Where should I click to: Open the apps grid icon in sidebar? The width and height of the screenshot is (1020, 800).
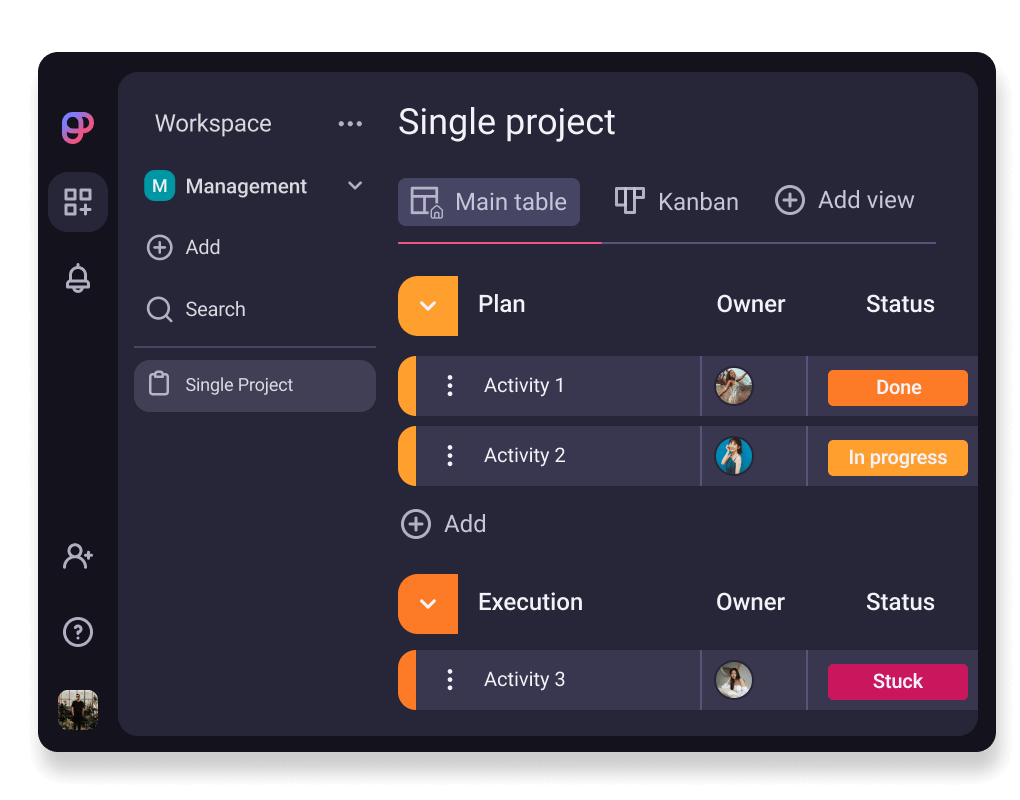tap(78, 202)
